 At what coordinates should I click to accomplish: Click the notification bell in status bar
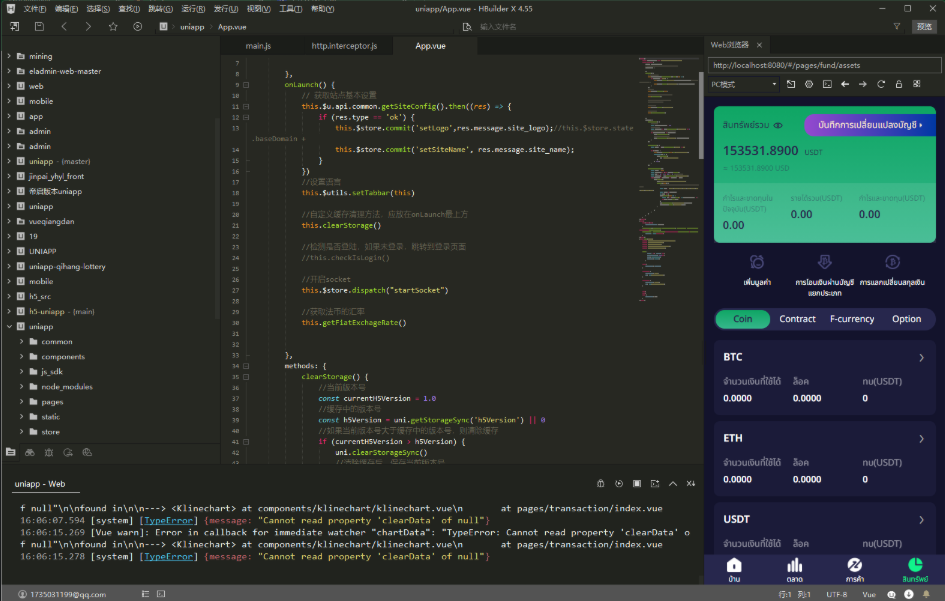[926, 594]
